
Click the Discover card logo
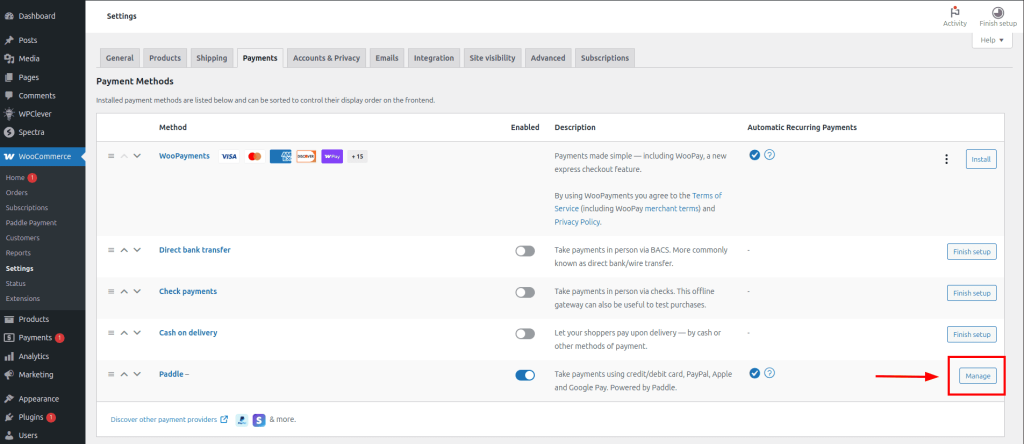(x=306, y=157)
